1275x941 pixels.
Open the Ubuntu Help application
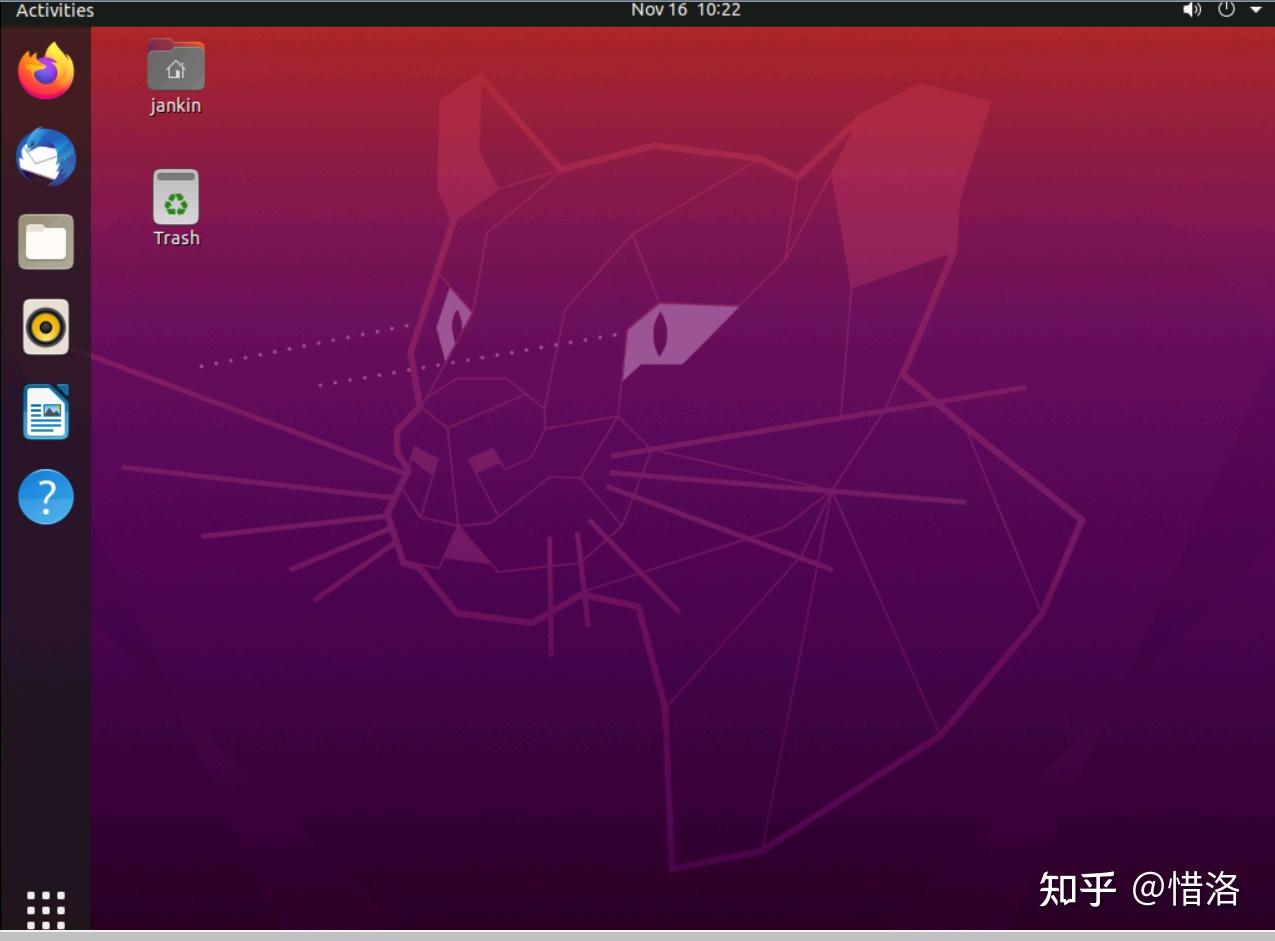(45, 496)
